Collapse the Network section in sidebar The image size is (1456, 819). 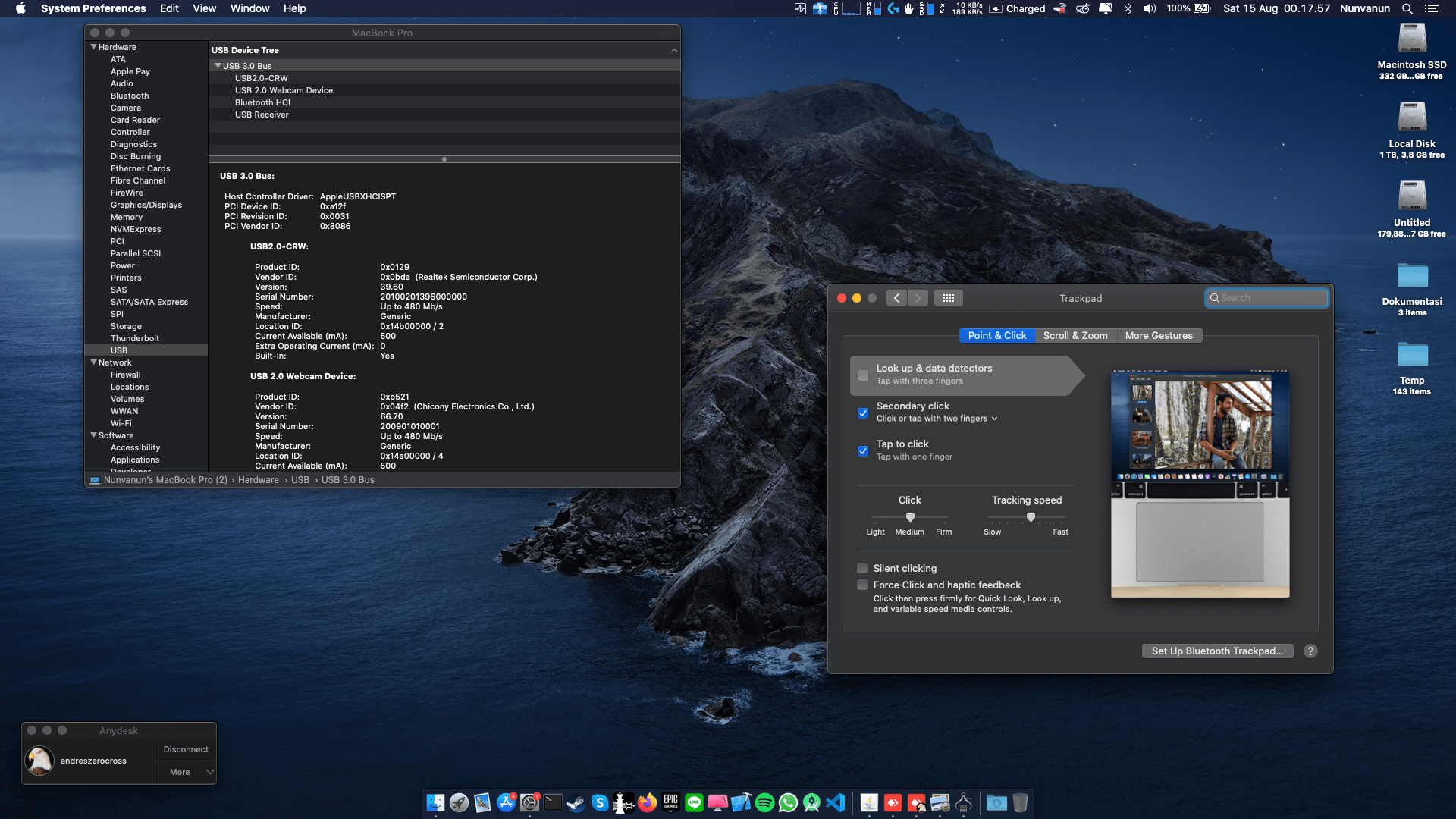94,362
